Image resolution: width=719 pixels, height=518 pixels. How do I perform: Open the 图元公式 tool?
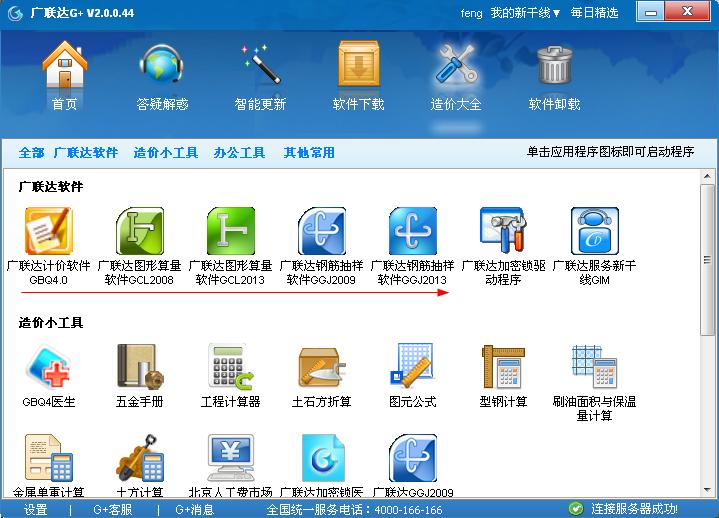click(x=412, y=367)
